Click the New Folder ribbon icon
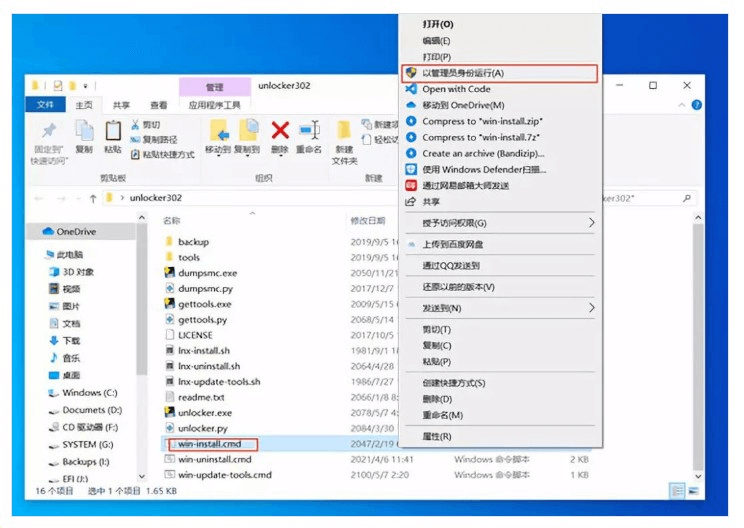Viewport: 744px width, 528px height. [x=344, y=131]
